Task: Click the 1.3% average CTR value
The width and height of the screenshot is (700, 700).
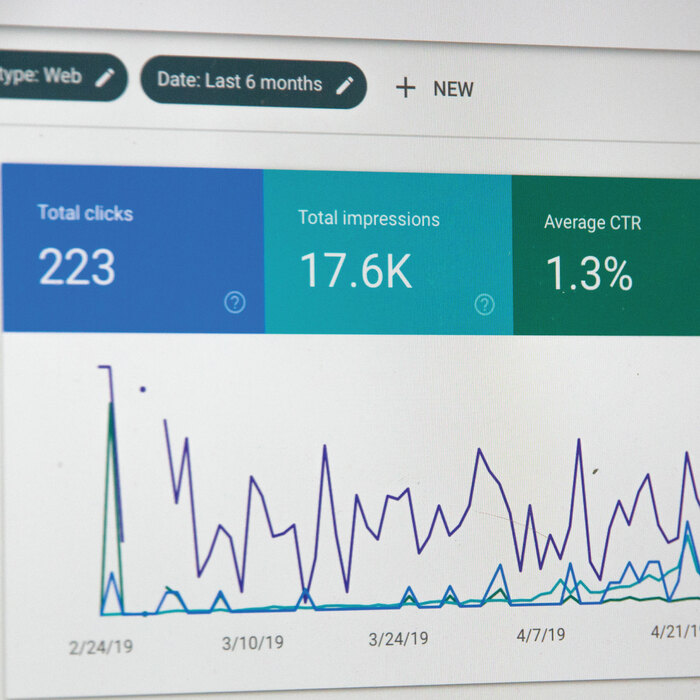Action: coord(589,274)
